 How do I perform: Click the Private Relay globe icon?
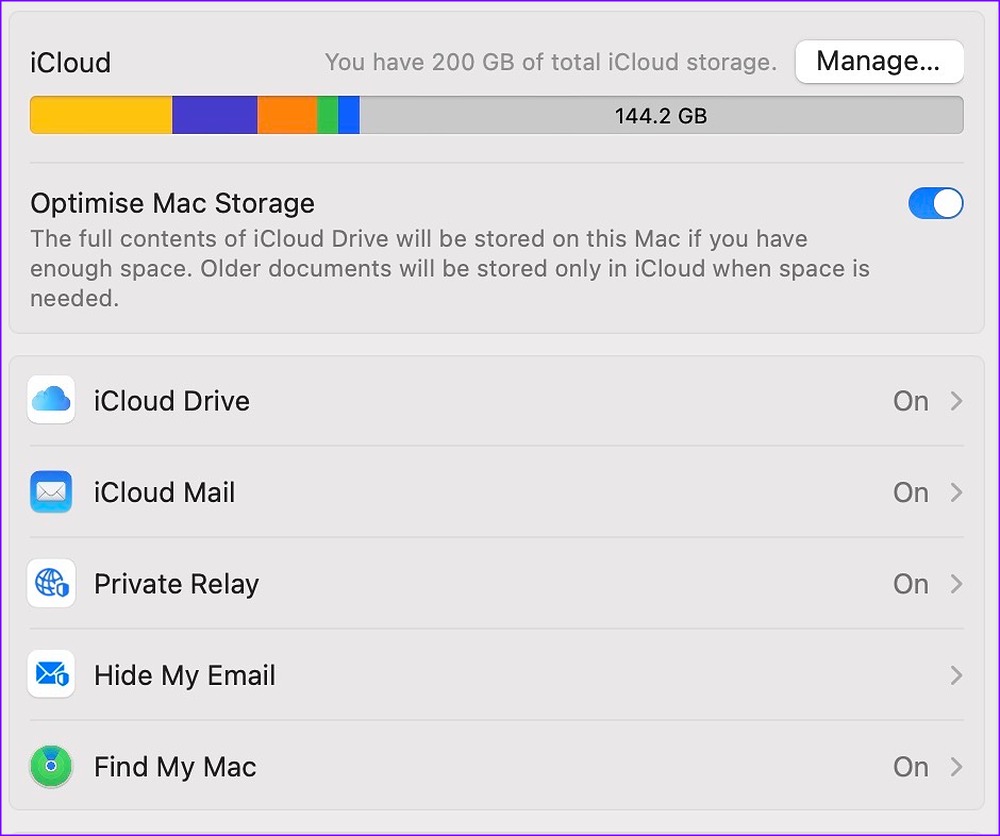tap(51, 584)
